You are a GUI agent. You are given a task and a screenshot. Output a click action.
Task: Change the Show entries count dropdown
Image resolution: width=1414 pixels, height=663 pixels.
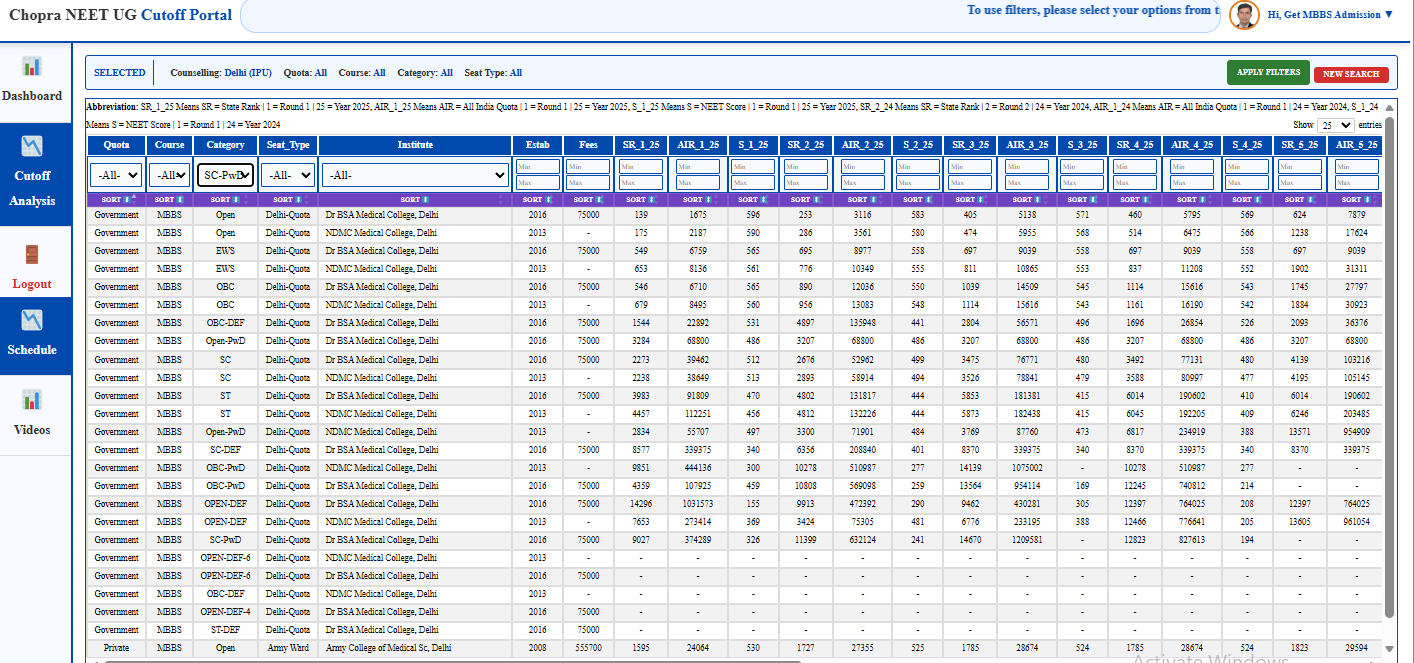pos(1336,125)
